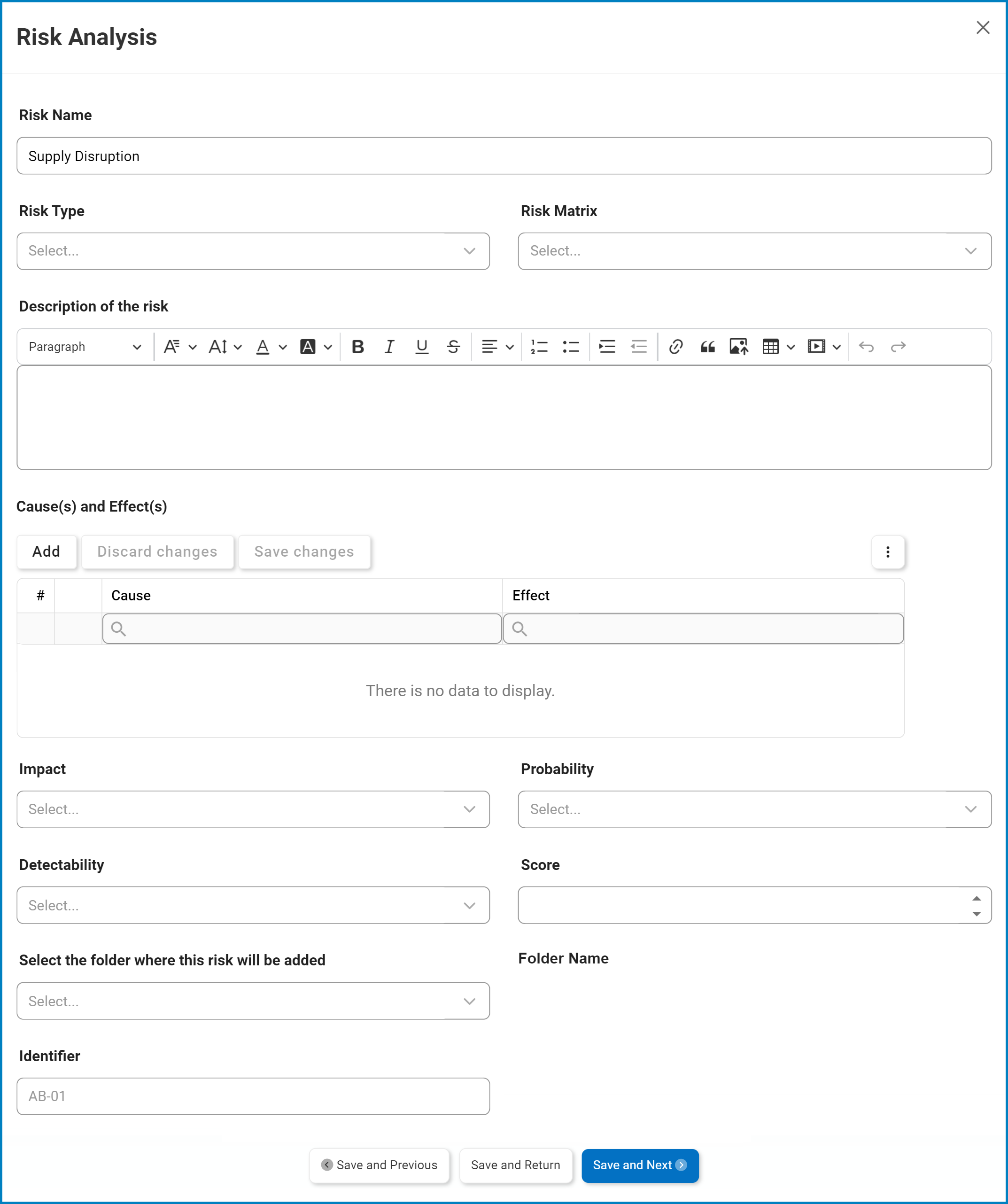Viewport: 1008px width, 1204px height.
Task: Click the Score numeric field
Action: (x=754, y=905)
